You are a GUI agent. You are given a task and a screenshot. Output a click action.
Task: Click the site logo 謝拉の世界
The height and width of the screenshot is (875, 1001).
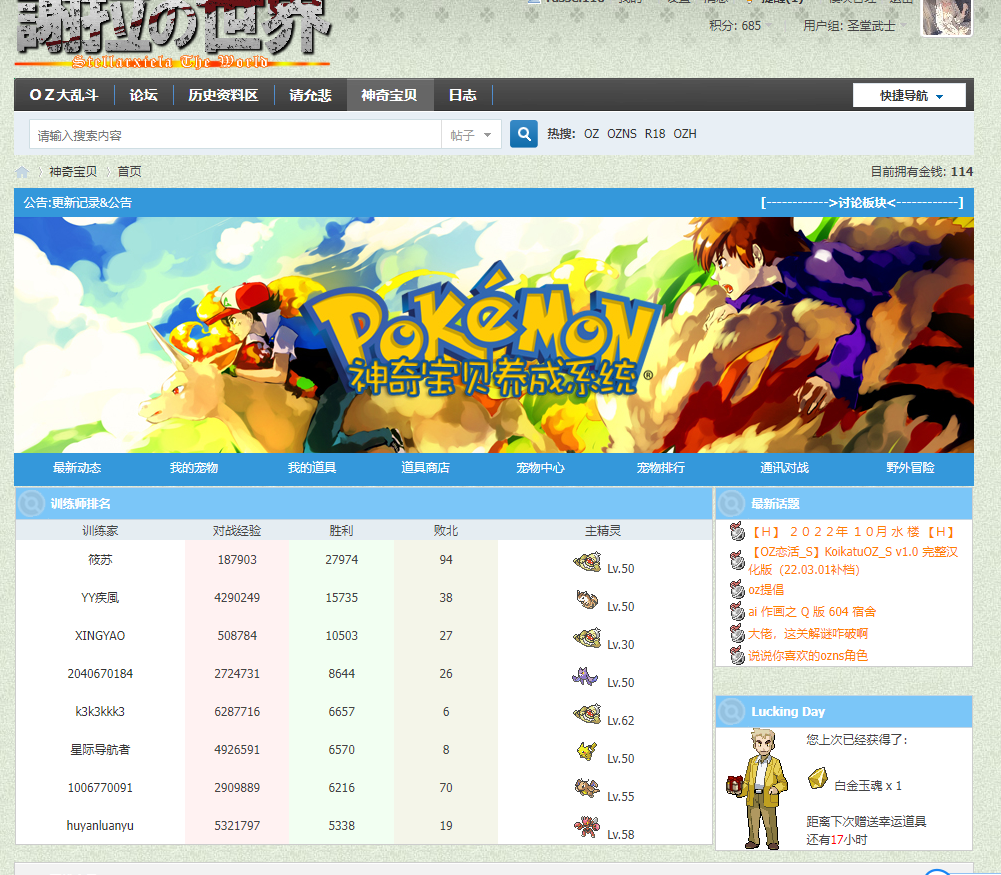[x=172, y=34]
